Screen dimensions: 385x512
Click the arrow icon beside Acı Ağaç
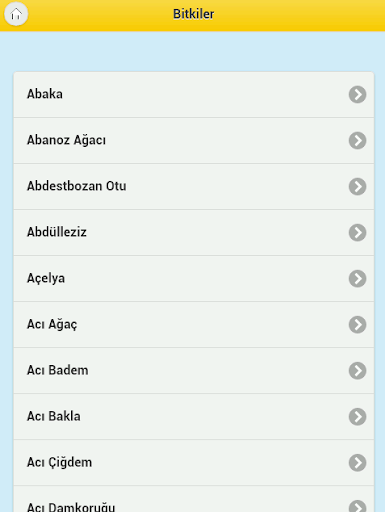click(358, 324)
